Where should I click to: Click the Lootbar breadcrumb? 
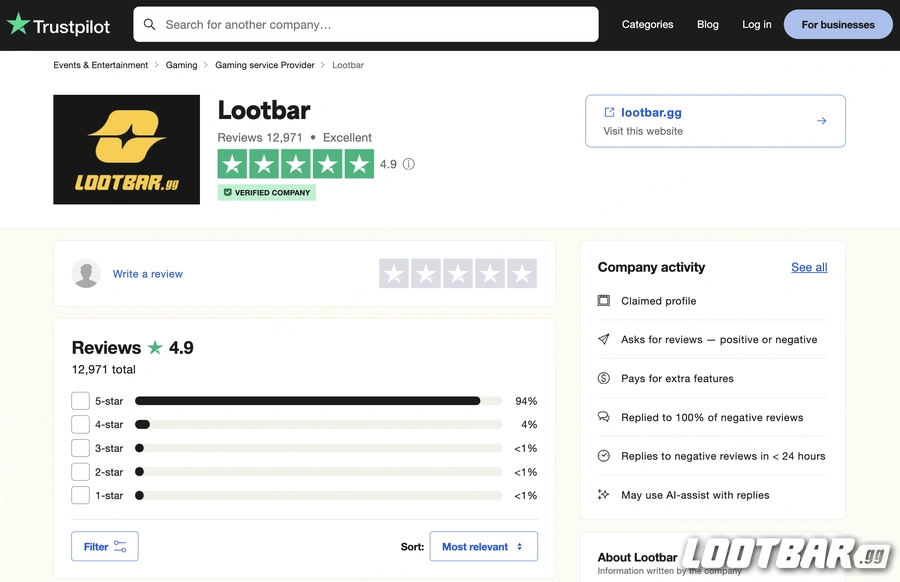(348, 65)
